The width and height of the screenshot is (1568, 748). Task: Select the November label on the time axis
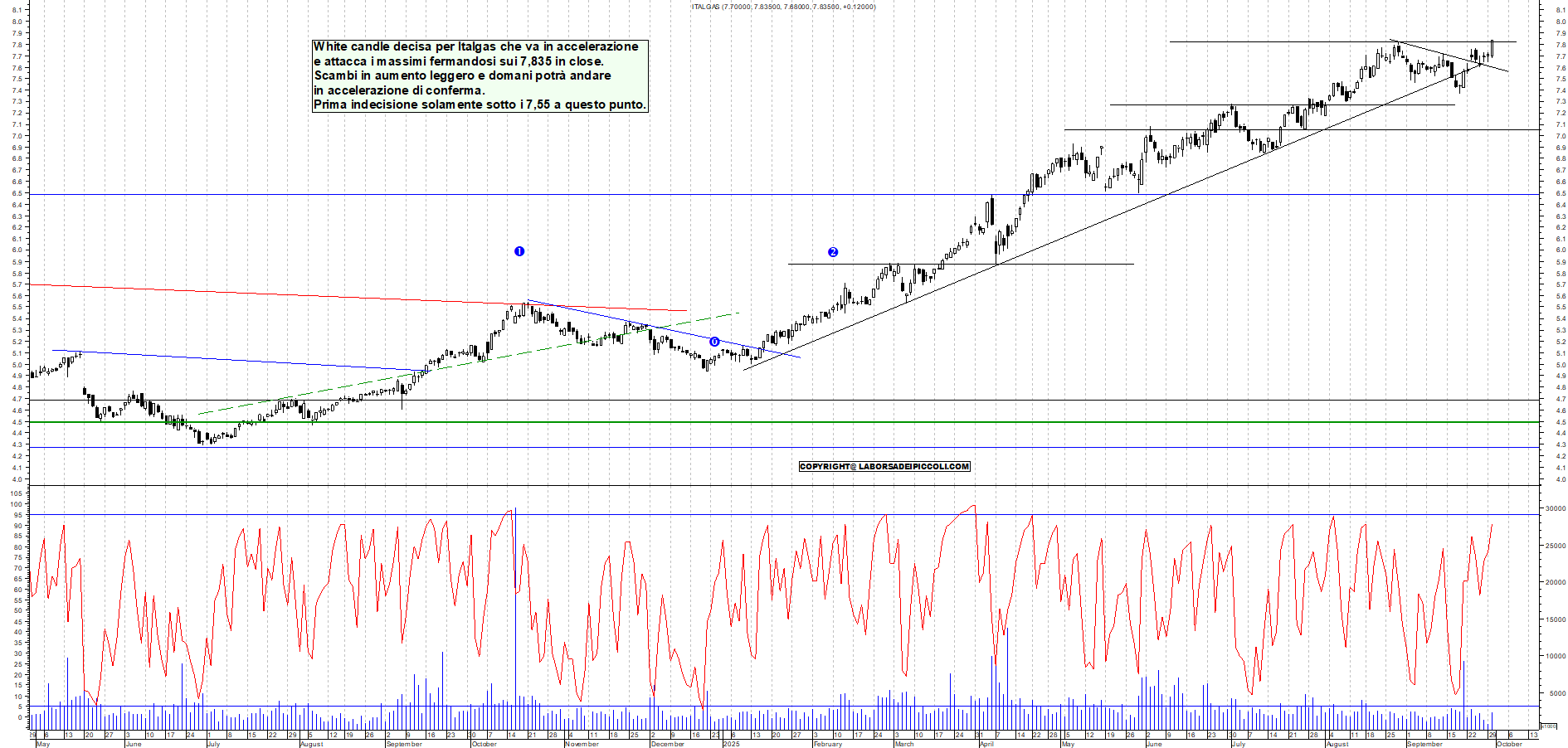click(x=582, y=744)
